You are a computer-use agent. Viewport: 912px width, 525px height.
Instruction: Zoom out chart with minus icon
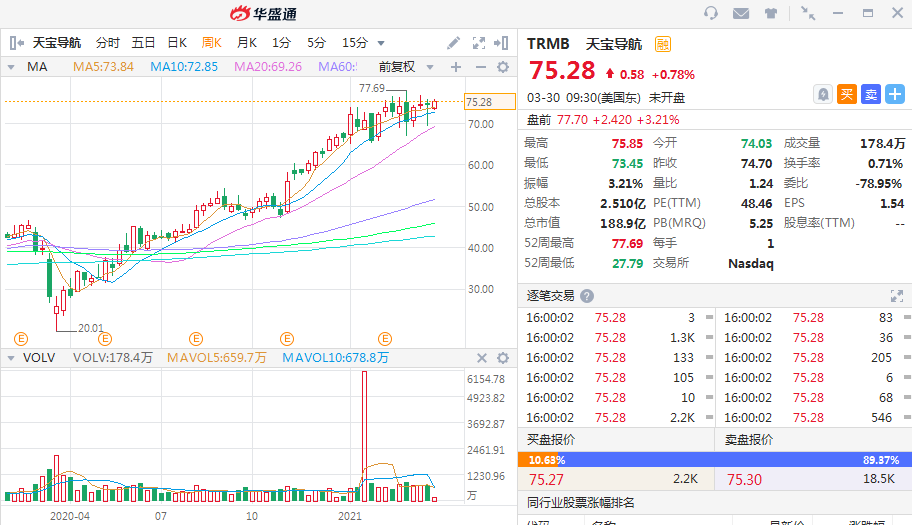(x=480, y=67)
